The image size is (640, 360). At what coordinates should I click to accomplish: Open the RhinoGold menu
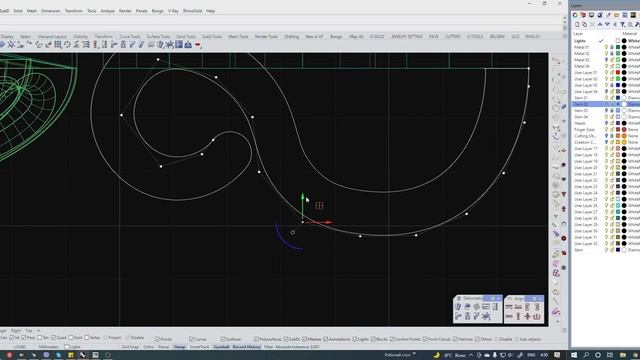(x=192, y=11)
